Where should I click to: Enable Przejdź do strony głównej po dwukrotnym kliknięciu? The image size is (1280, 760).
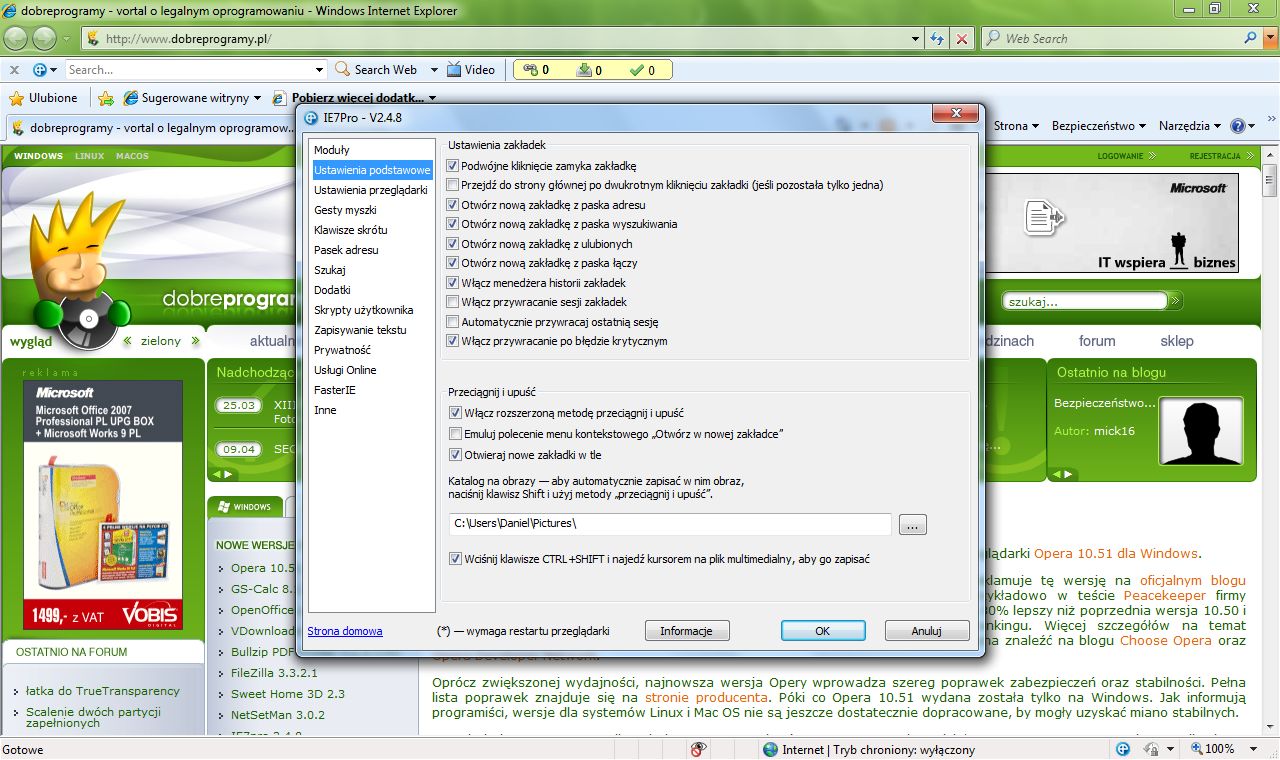453,185
